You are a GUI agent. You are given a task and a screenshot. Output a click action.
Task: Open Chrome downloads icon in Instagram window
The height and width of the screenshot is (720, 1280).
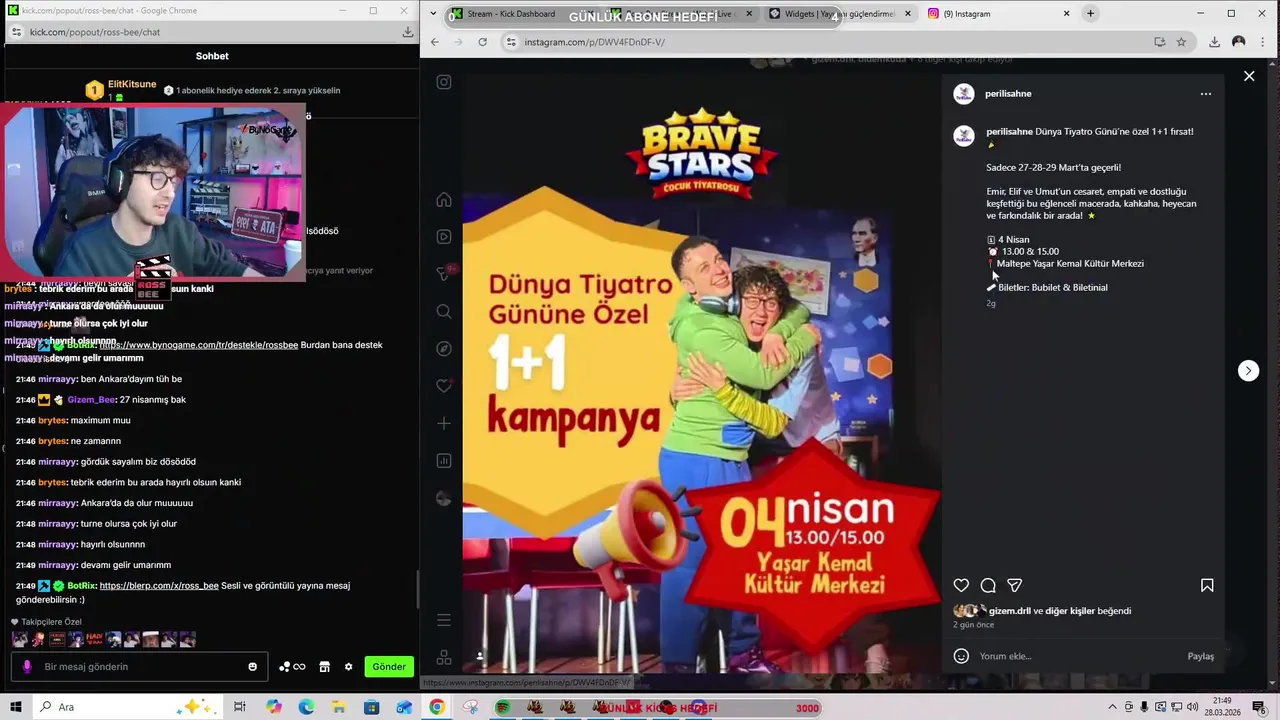(1214, 42)
